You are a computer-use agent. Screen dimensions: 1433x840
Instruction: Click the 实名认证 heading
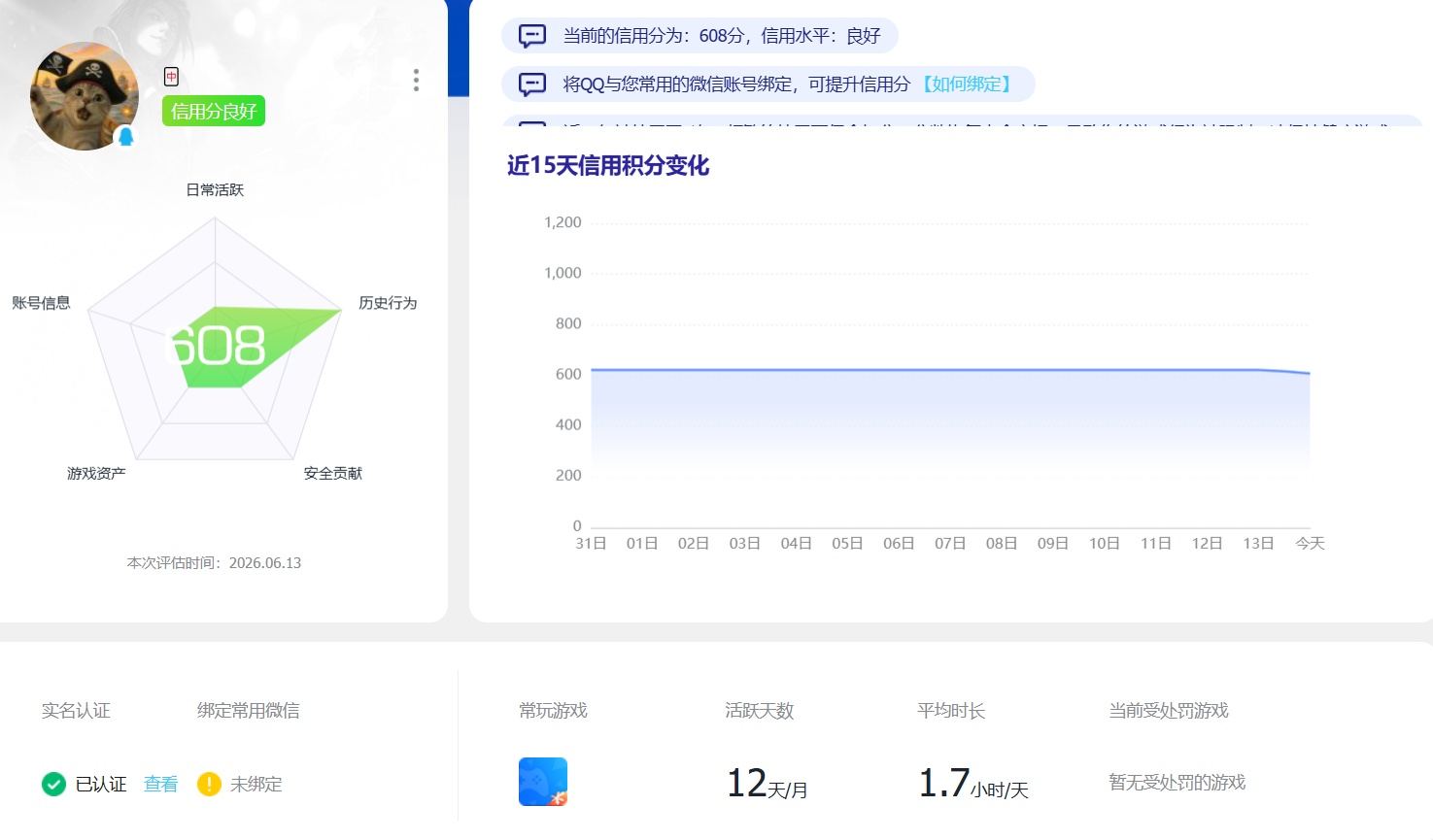coord(76,711)
